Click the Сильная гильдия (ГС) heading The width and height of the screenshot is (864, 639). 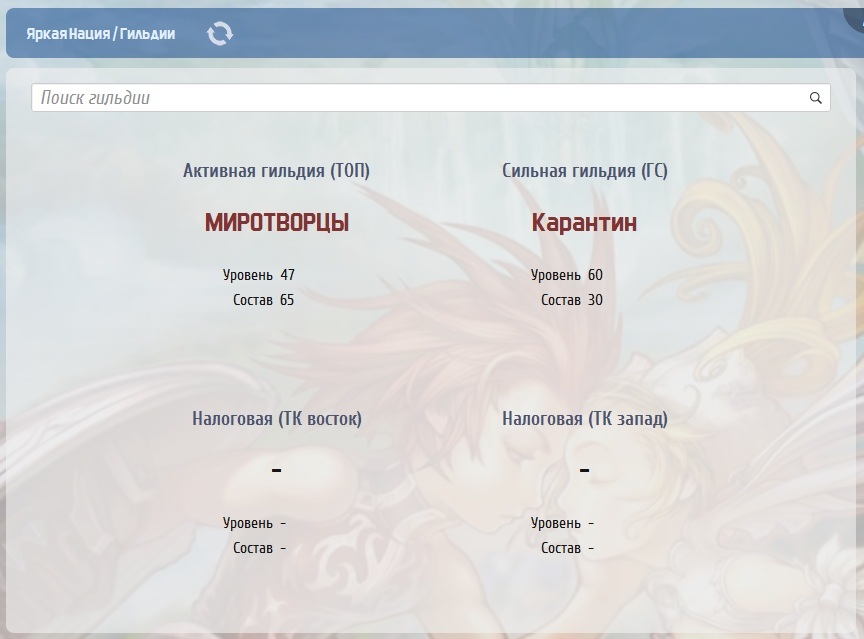585,171
